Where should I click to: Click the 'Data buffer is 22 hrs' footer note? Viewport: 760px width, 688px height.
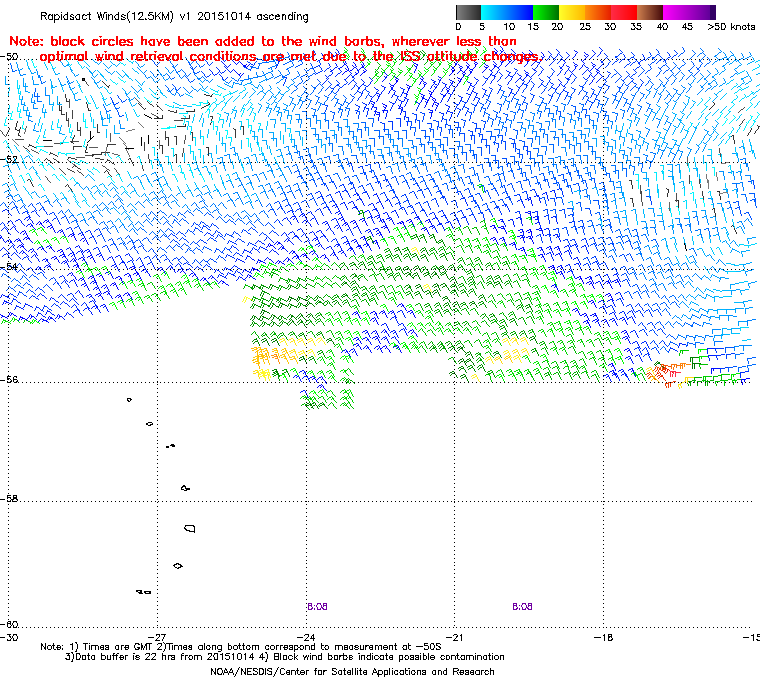(285, 657)
